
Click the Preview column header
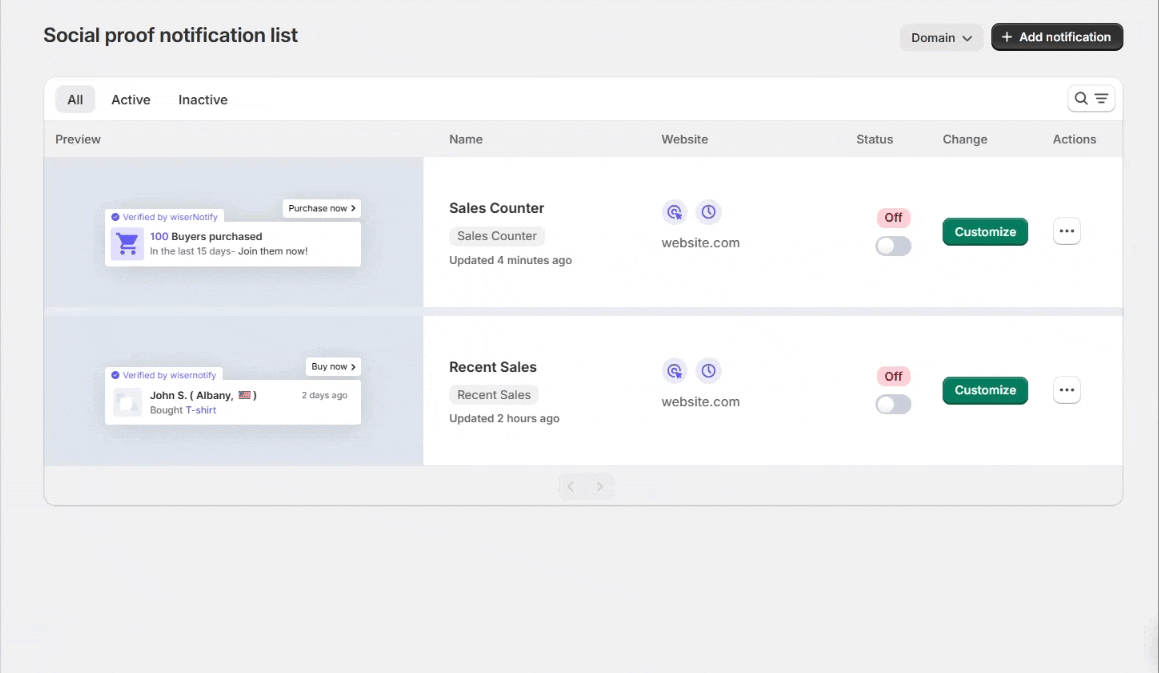tap(78, 140)
